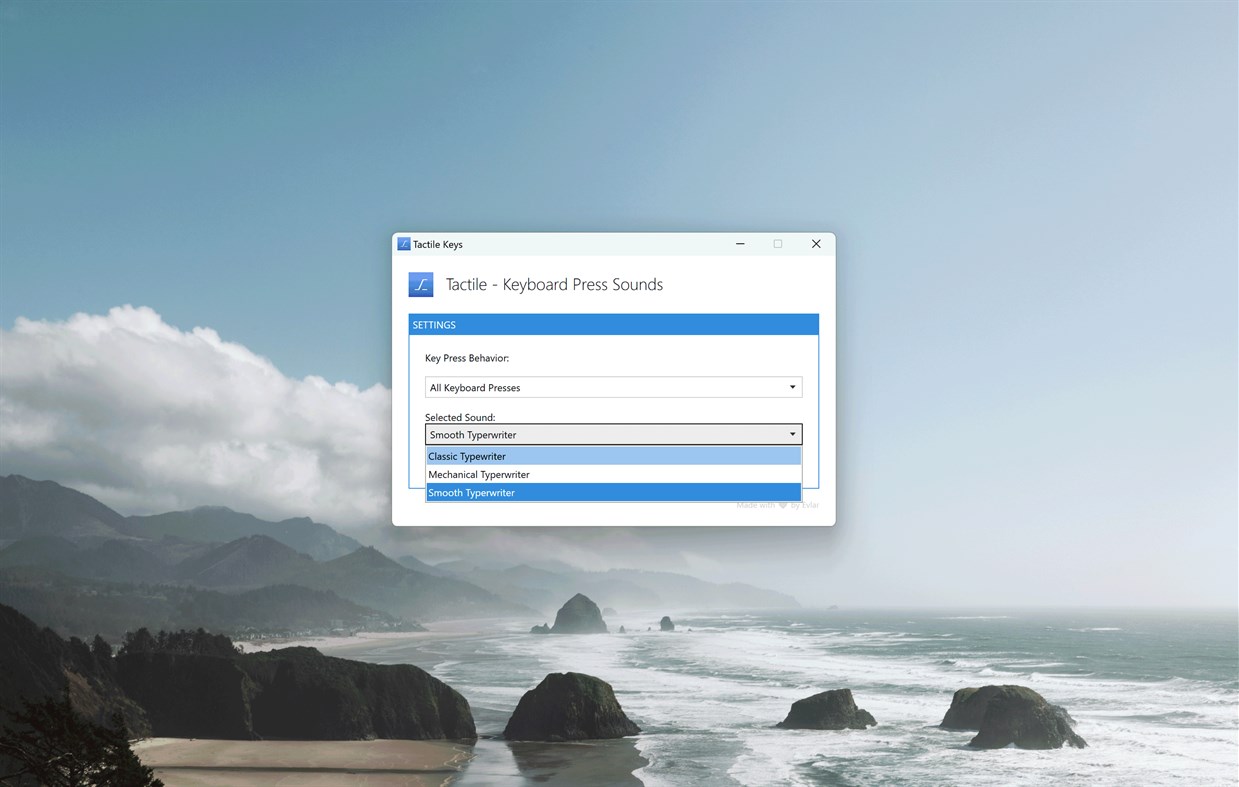Expand the Key Press Behavior combo box arrow

(792, 387)
